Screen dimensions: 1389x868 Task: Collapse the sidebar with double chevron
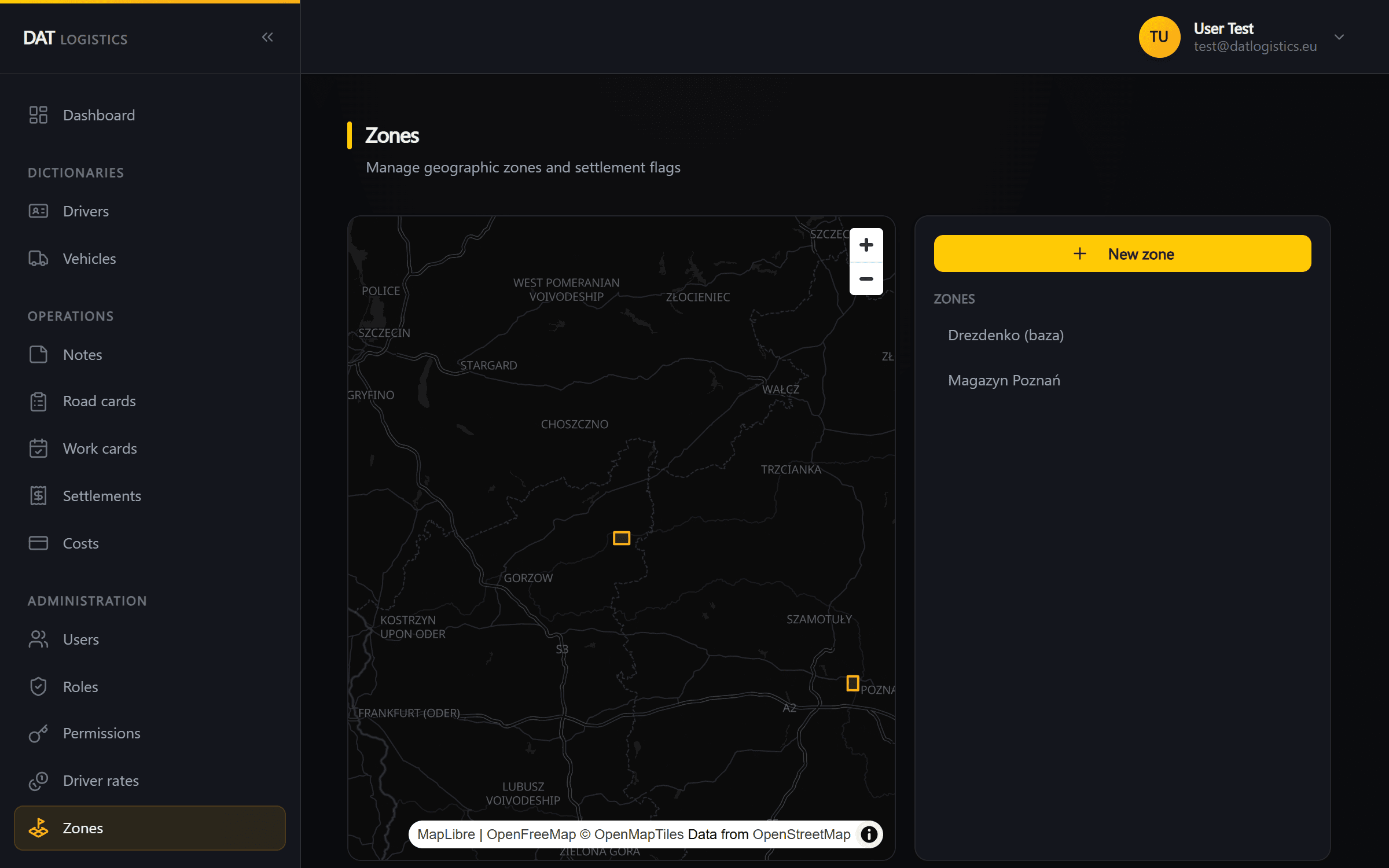point(267,37)
